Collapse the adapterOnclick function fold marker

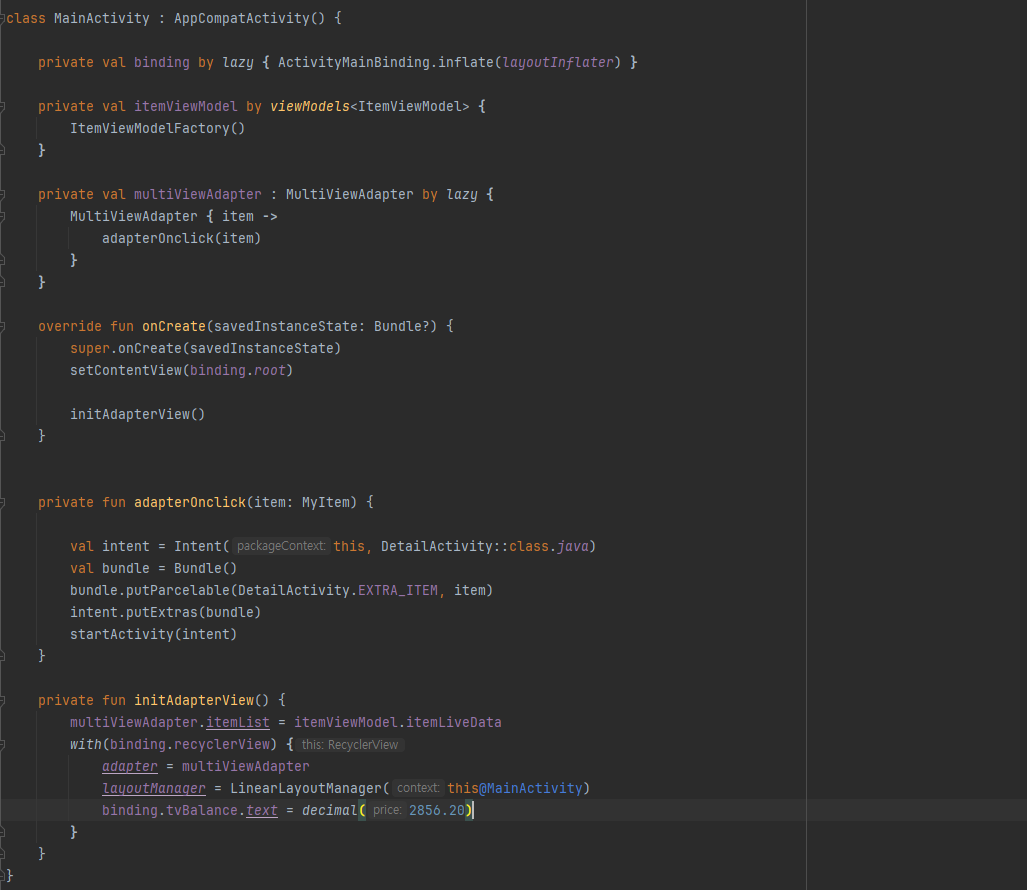[2, 502]
